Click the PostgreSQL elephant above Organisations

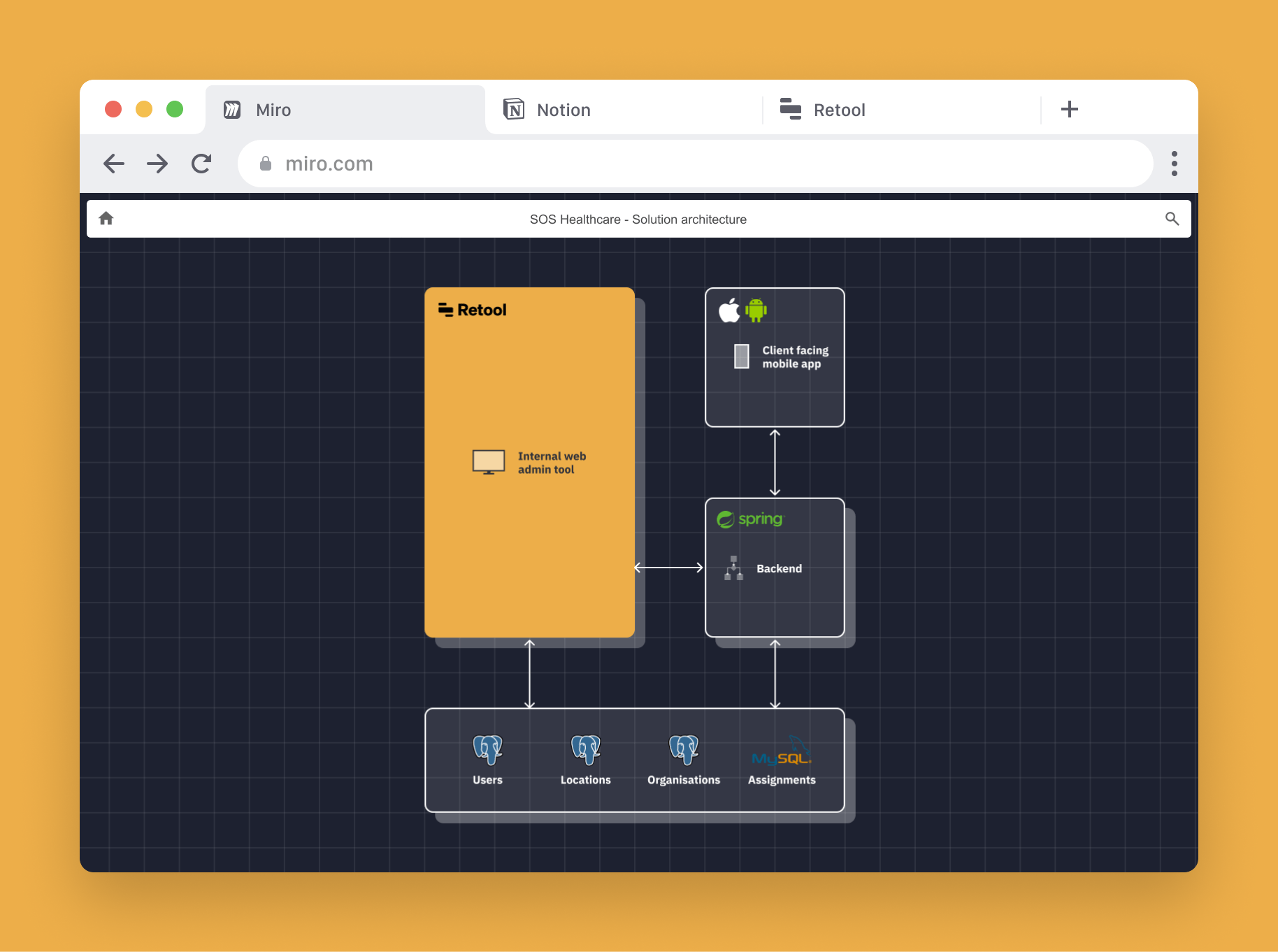pyautogui.click(x=684, y=749)
